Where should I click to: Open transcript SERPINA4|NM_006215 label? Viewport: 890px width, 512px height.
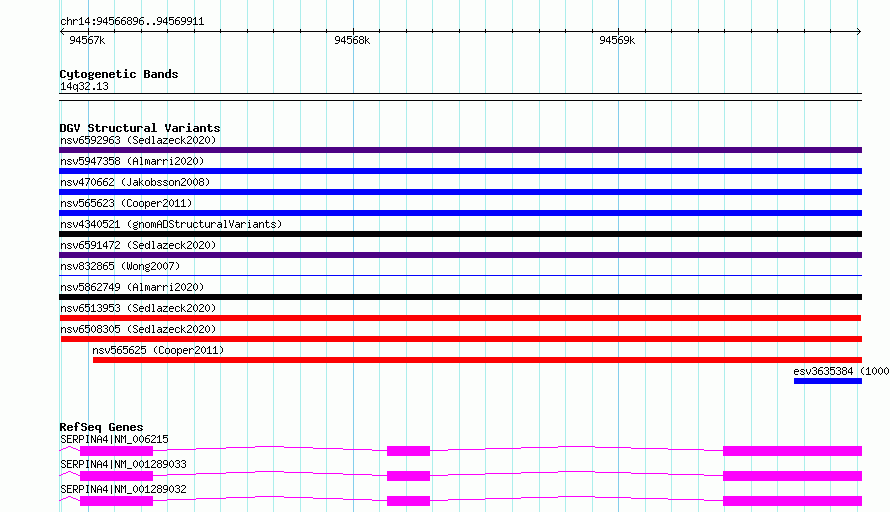coord(114,439)
